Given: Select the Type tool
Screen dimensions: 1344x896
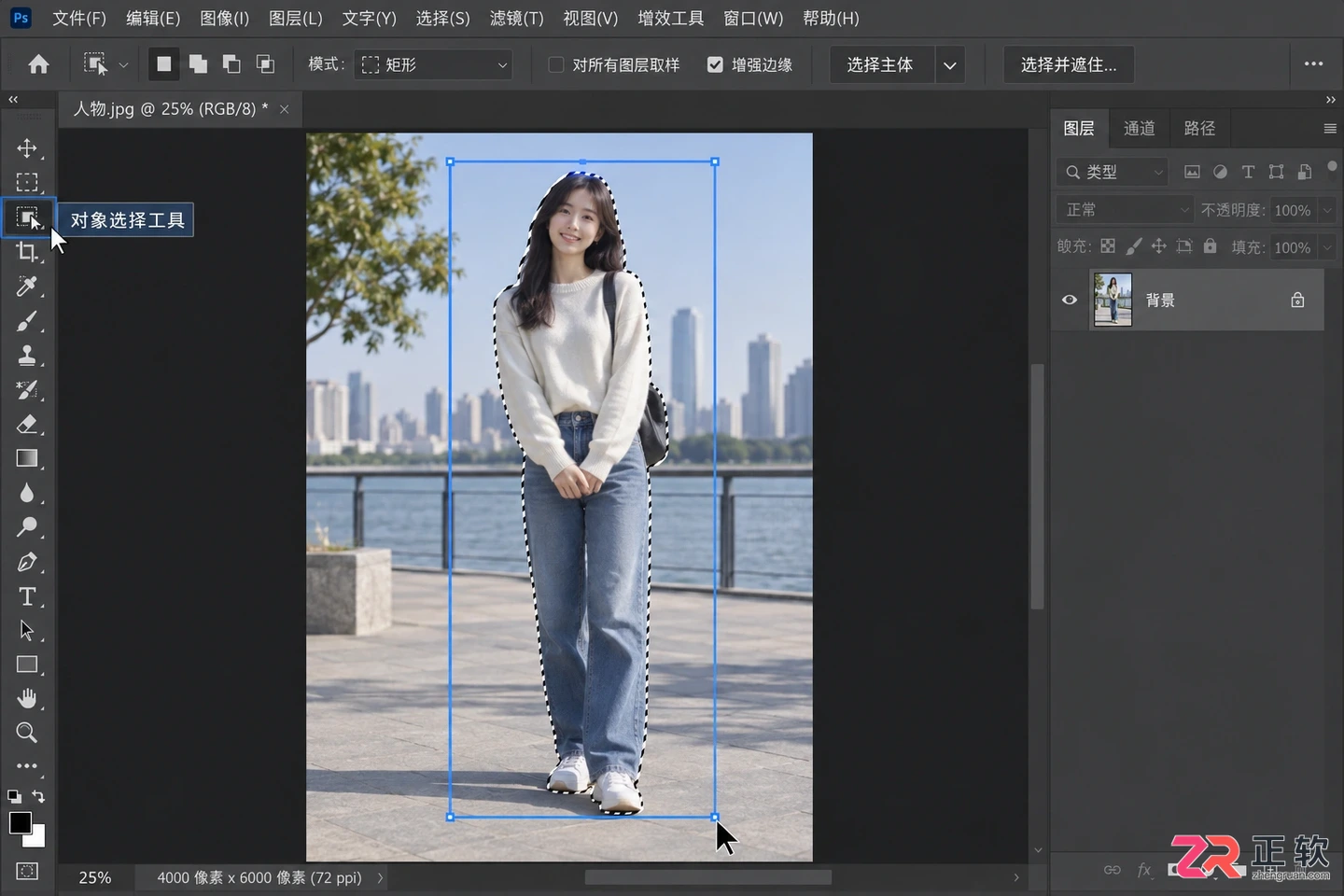Looking at the screenshot, I should point(27,596).
